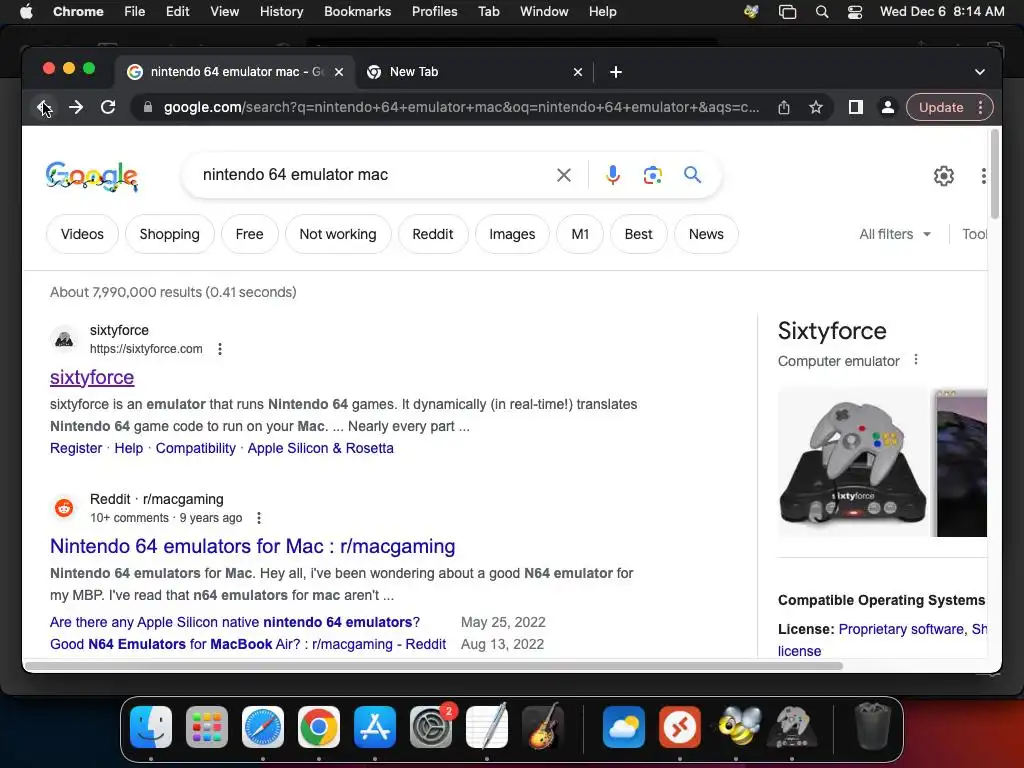Open the View menu in the menu bar
This screenshot has height=768, width=1024.
coord(225,12)
